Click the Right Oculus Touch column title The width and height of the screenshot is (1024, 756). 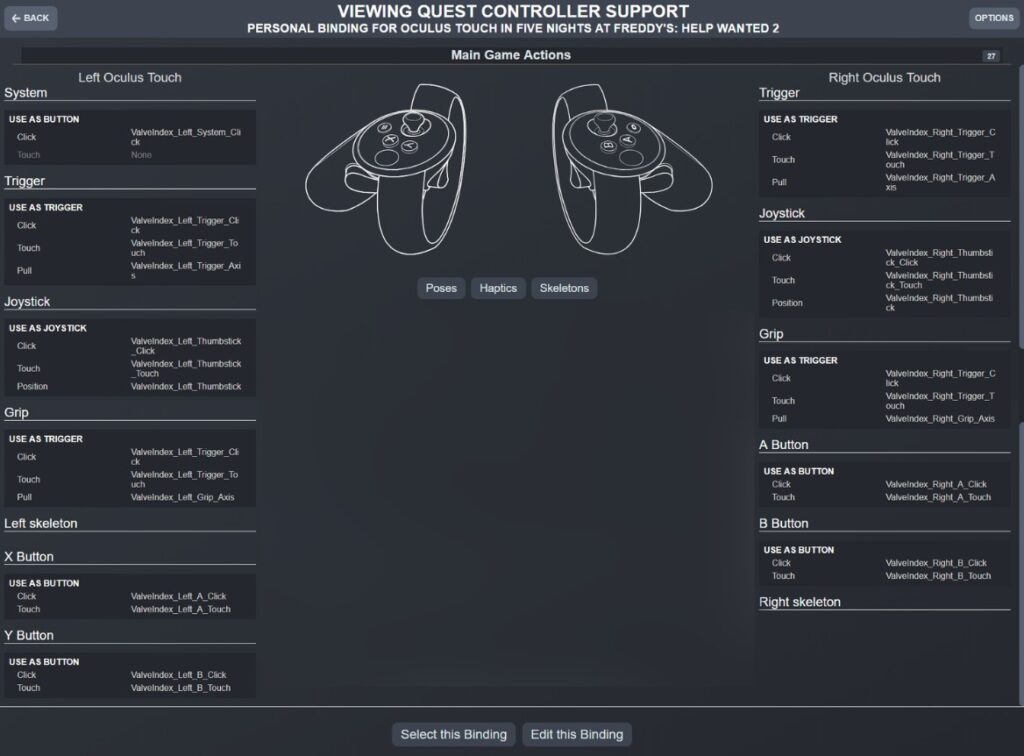[x=884, y=78]
